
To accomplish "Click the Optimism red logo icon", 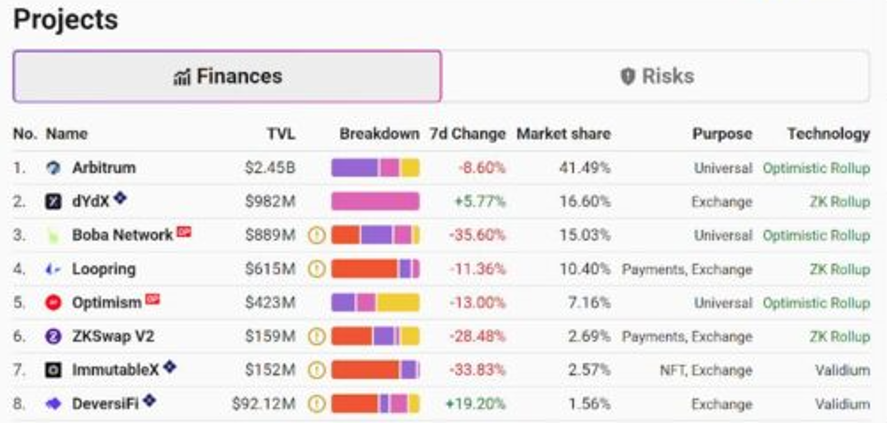I will [x=53, y=303].
